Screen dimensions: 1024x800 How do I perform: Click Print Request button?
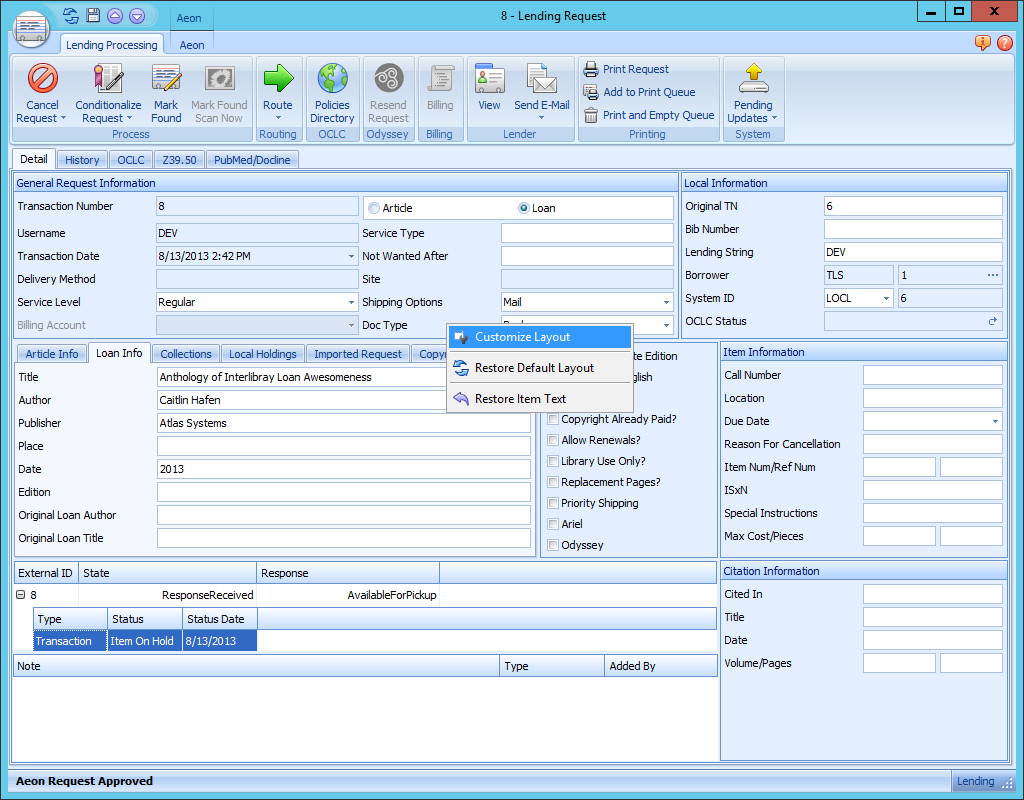[635, 69]
